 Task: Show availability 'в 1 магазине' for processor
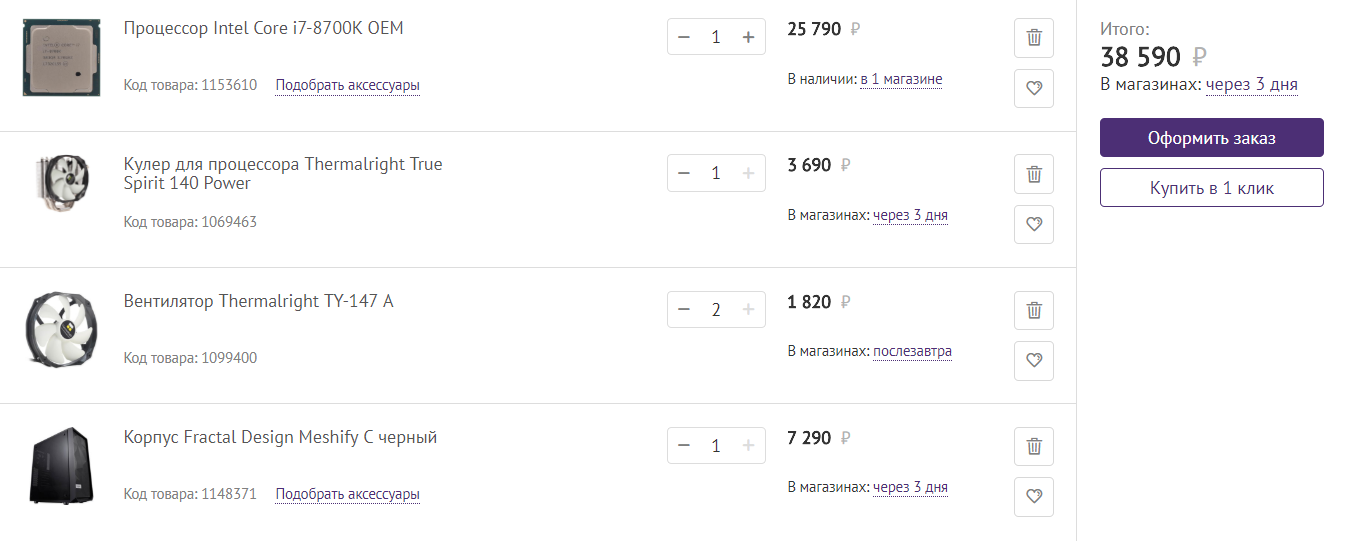(901, 80)
